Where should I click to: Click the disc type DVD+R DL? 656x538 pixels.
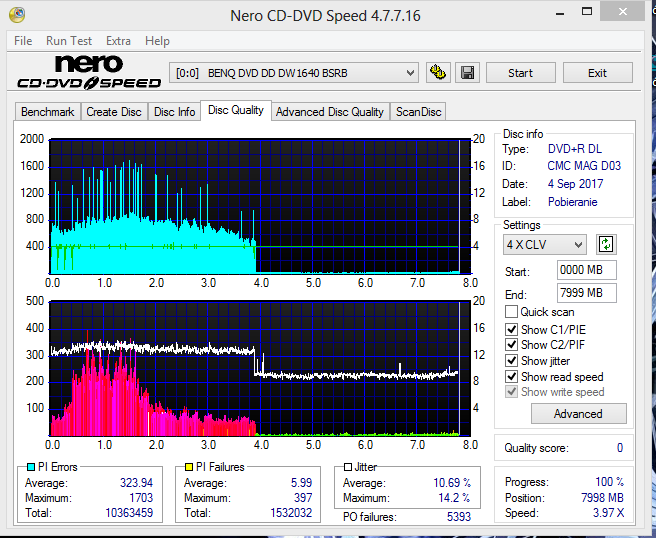point(575,149)
